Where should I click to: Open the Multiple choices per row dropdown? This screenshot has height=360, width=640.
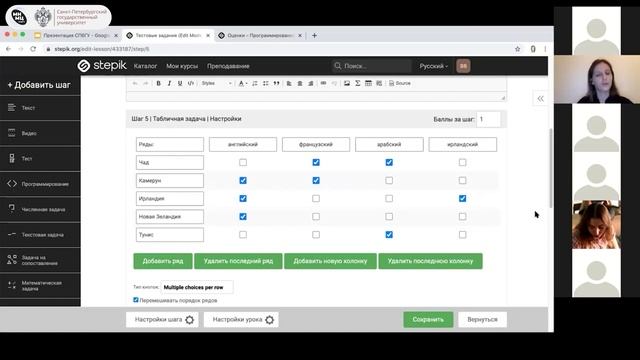click(197, 287)
